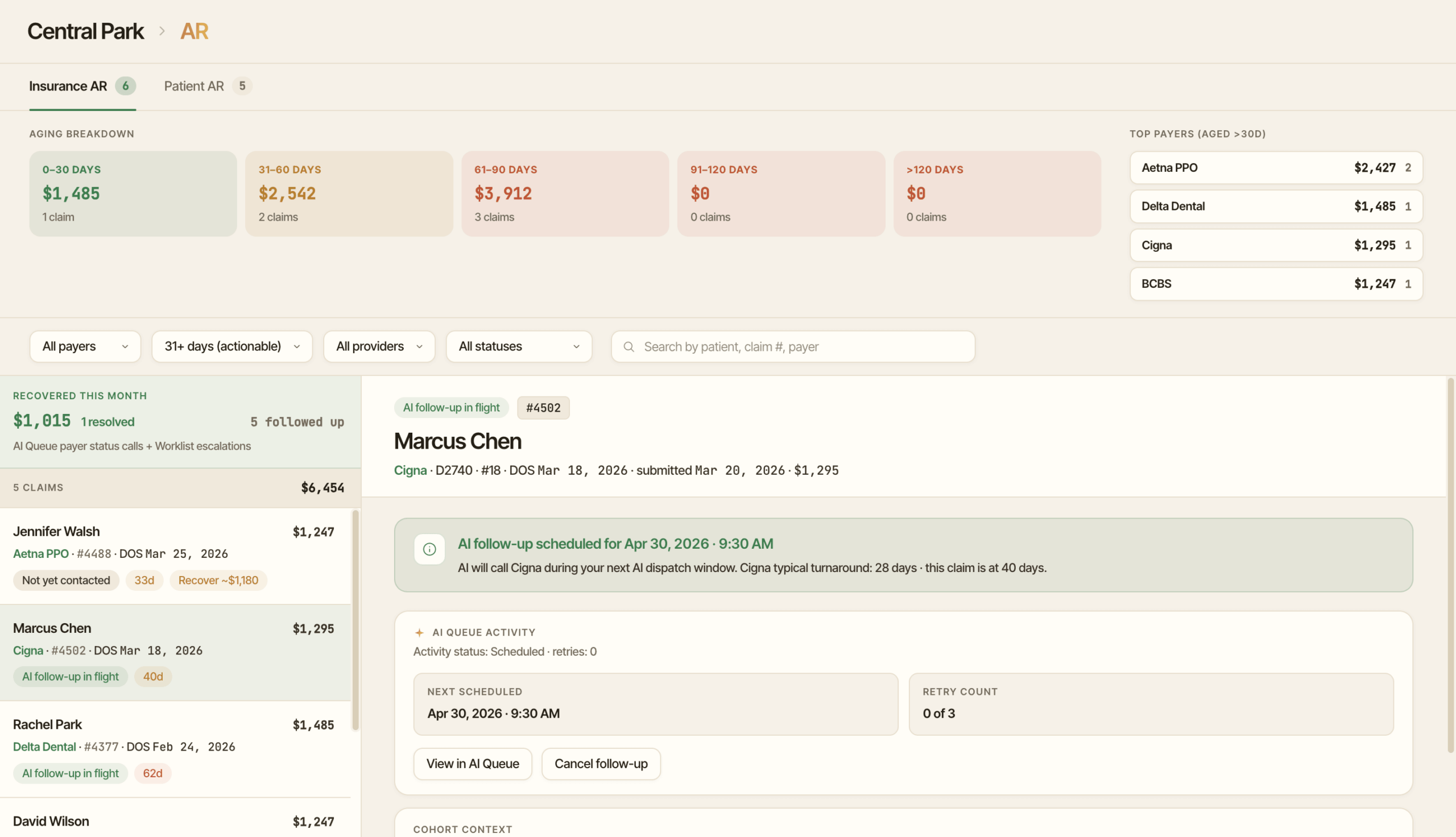Viewport: 1456px width, 837px height.
Task: Click the sparkle icon beside AI Queue Activity
Action: [420, 632]
